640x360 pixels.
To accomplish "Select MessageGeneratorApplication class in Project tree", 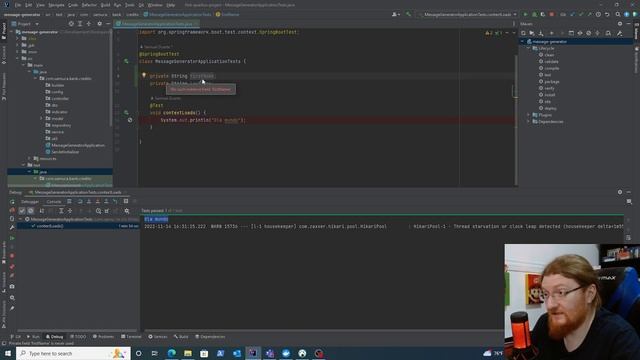I will click(x=78, y=145).
